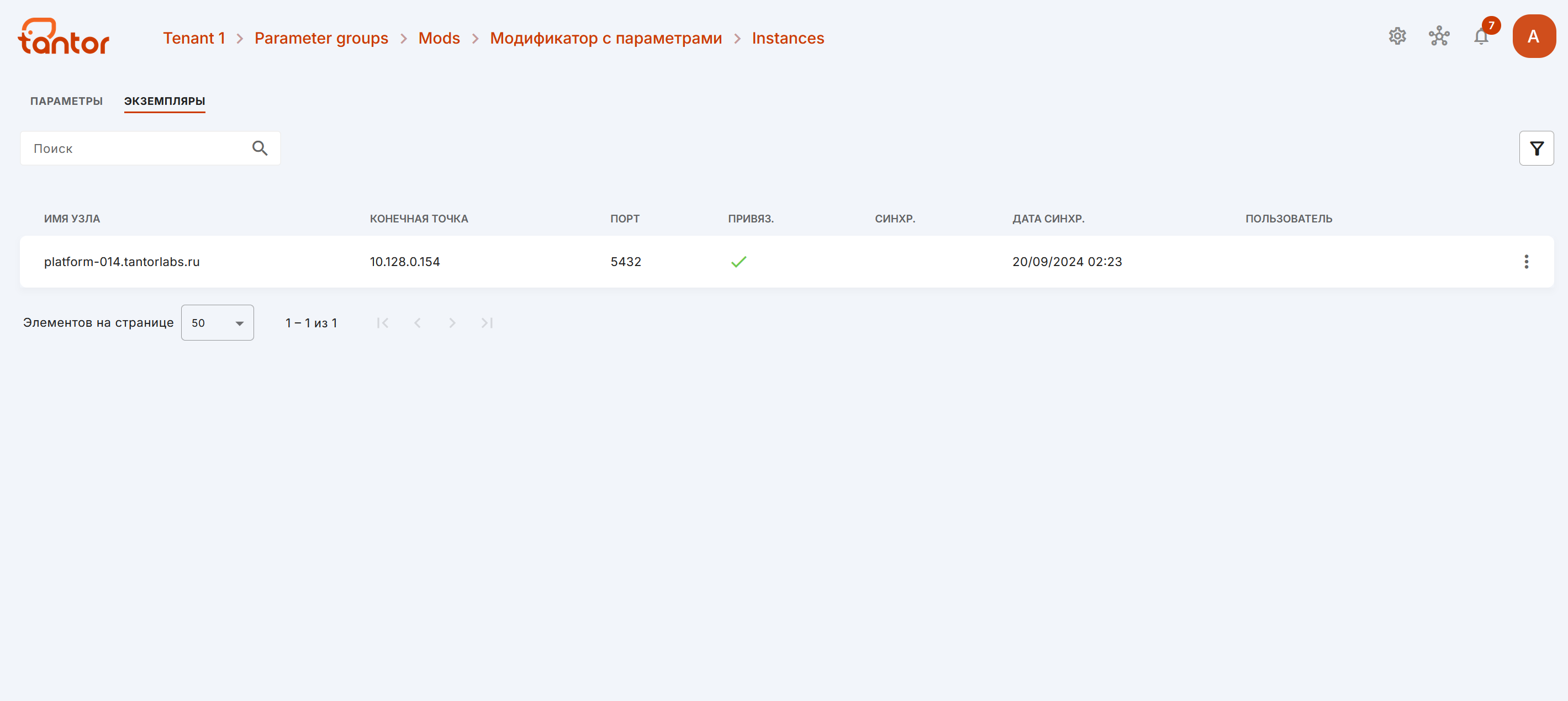This screenshot has height=701, width=1568.
Task: Click the green bound checkmark
Action: 738,262
